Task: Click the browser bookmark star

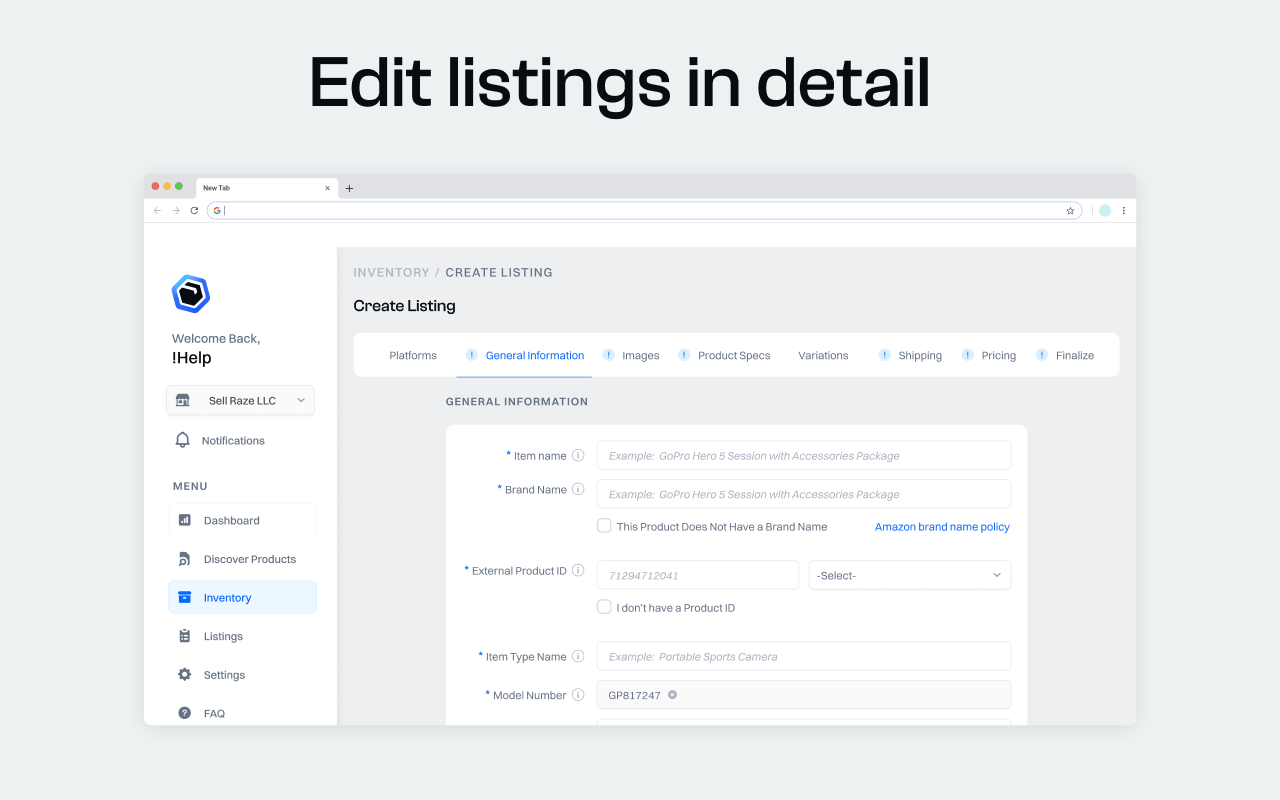Action: point(1070,210)
